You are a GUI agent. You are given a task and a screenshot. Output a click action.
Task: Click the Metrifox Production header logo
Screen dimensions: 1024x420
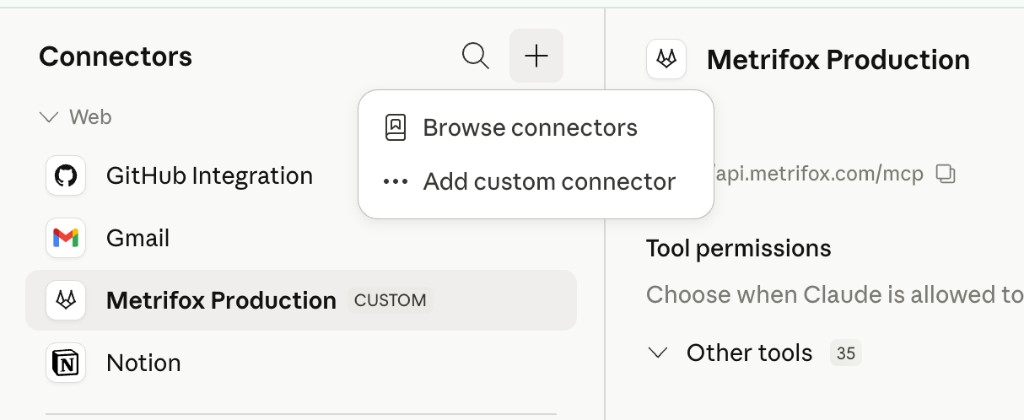coord(666,59)
